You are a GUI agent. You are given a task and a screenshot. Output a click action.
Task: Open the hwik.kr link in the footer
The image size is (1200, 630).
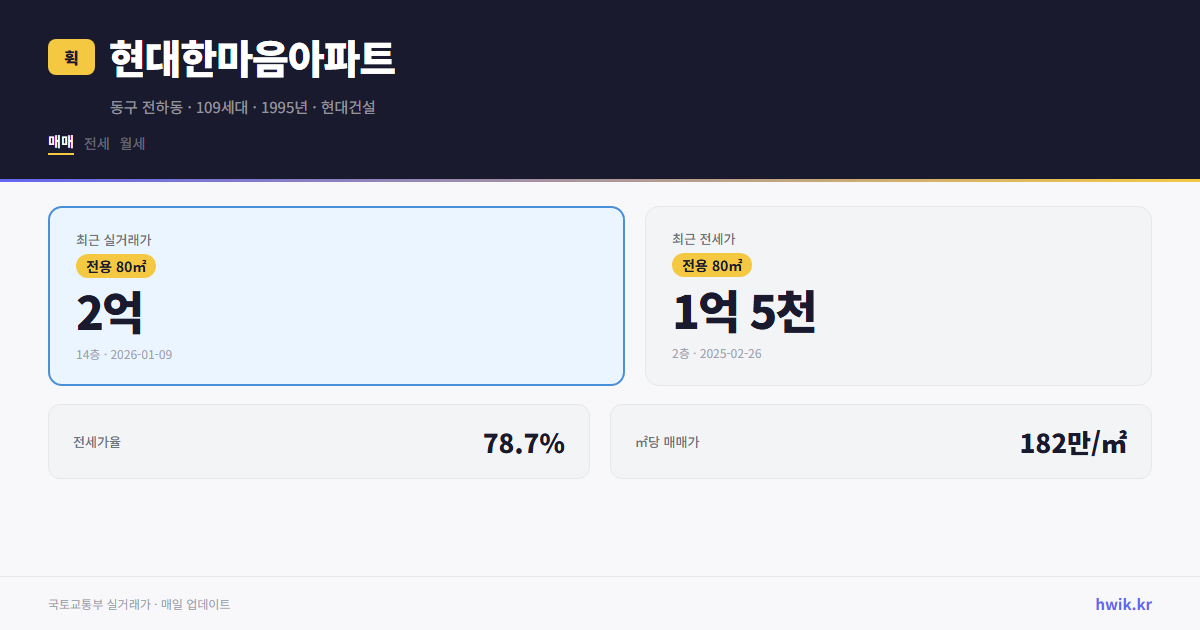click(1122, 603)
